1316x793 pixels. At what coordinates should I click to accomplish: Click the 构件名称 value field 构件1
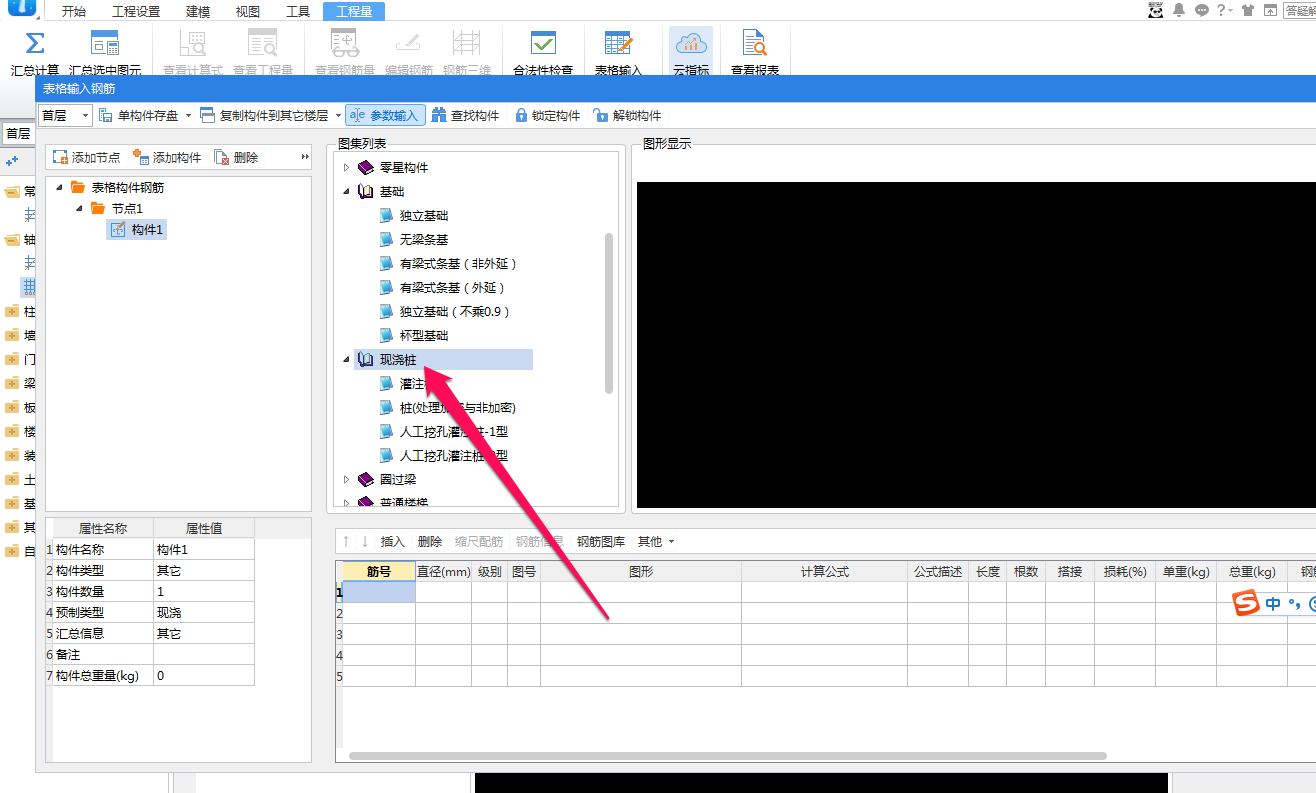(x=204, y=549)
